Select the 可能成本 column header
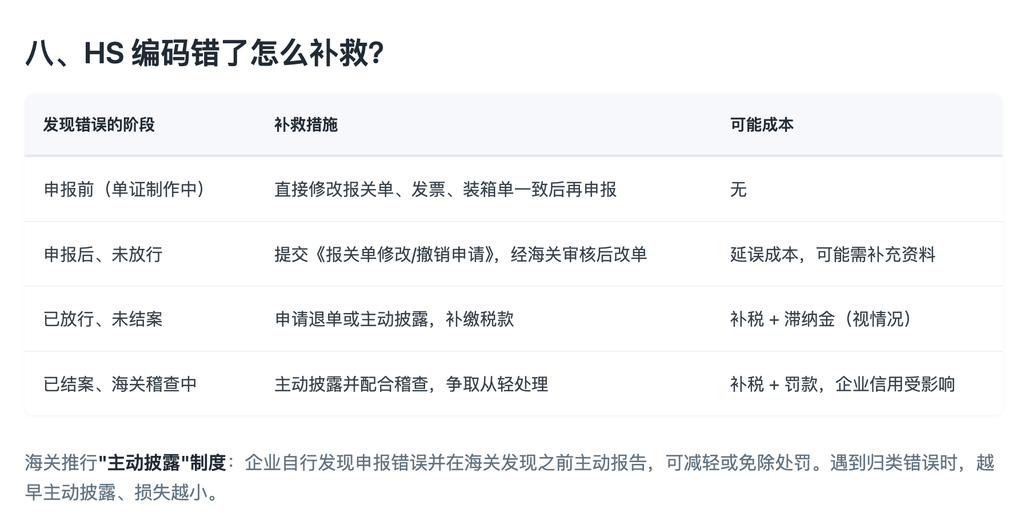The height and width of the screenshot is (522, 1024). point(761,125)
